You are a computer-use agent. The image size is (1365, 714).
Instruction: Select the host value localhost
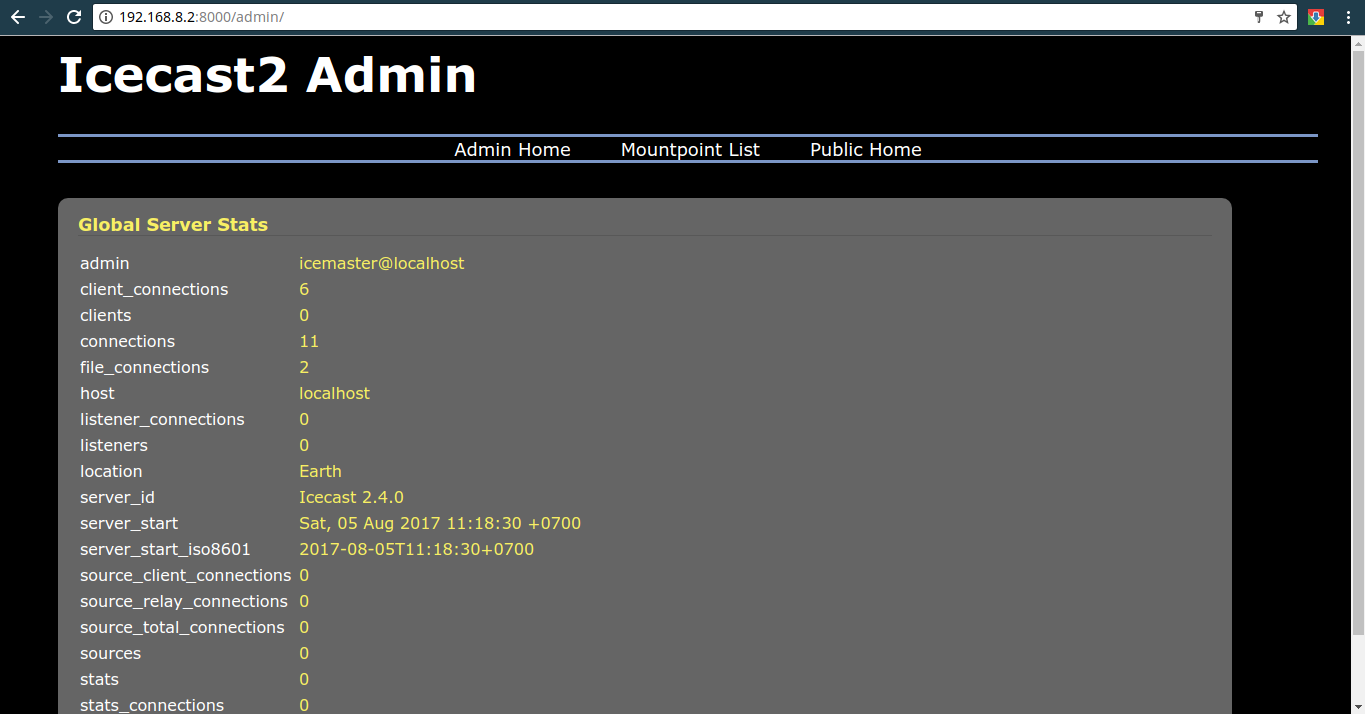pos(334,394)
